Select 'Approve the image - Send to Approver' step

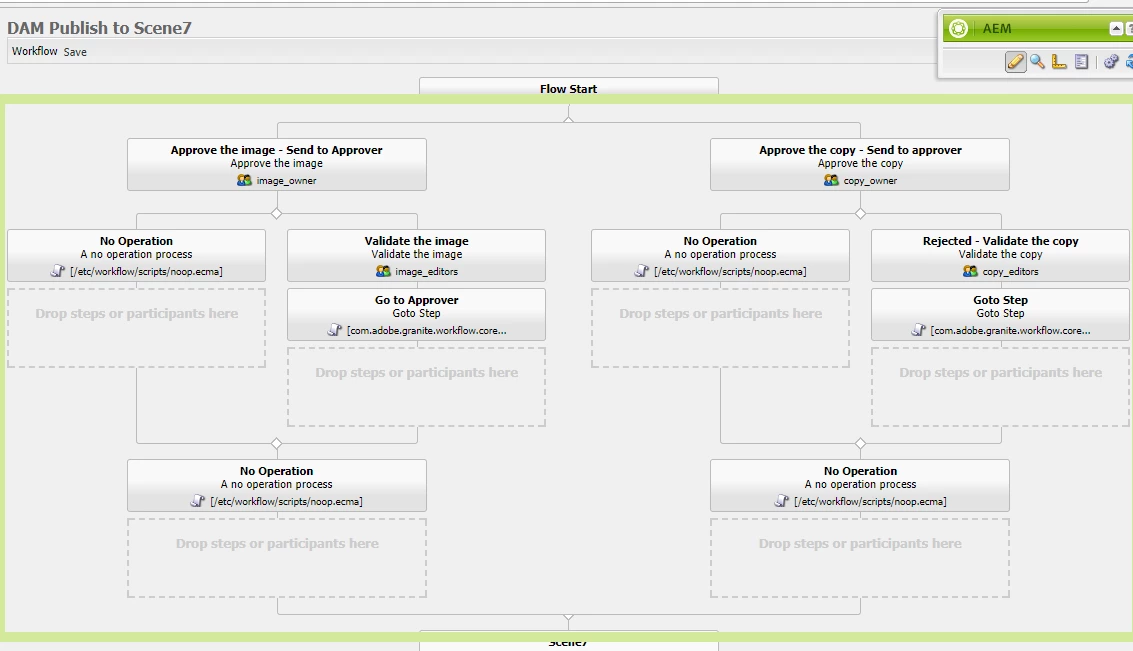tap(277, 165)
